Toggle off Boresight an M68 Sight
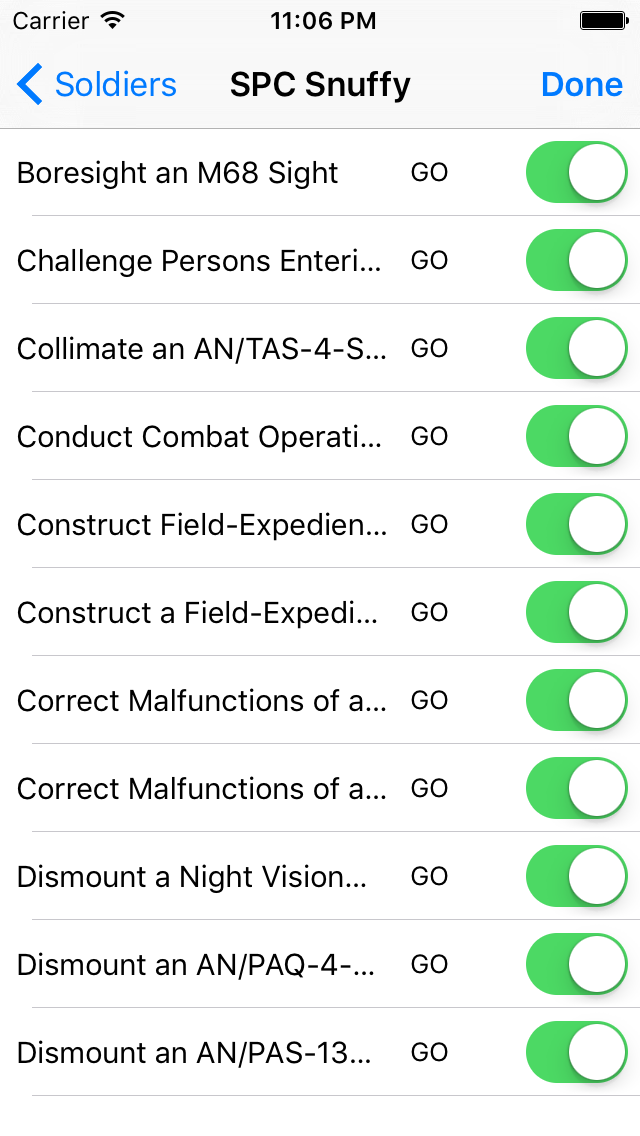640x1136 pixels. pyautogui.click(x=576, y=171)
